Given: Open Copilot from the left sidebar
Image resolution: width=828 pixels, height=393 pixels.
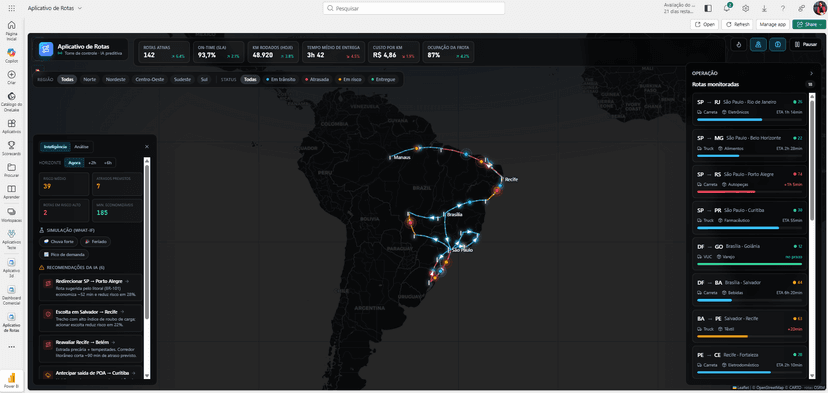Looking at the screenshot, I should 12,55.
